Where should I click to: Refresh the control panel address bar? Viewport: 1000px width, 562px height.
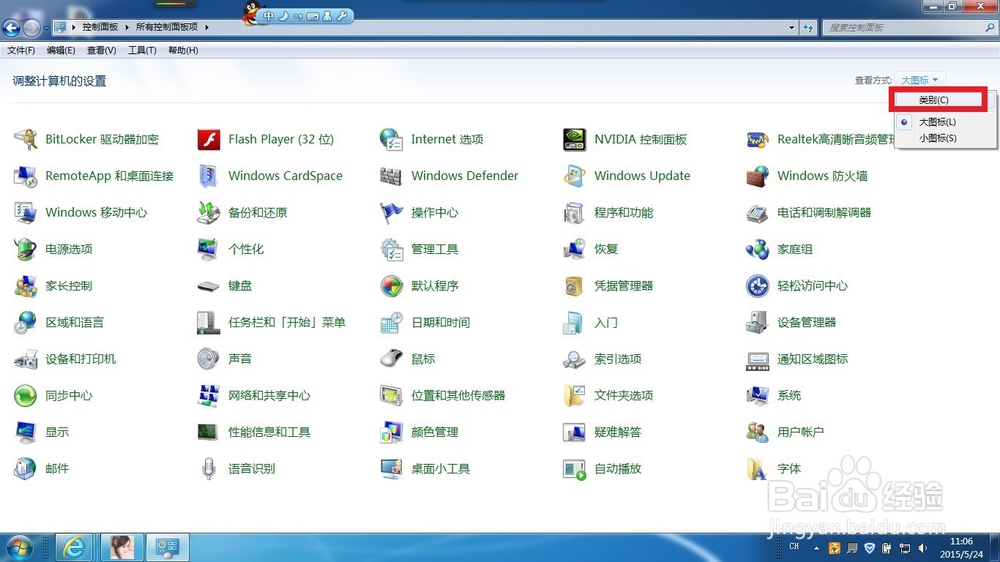(808, 27)
